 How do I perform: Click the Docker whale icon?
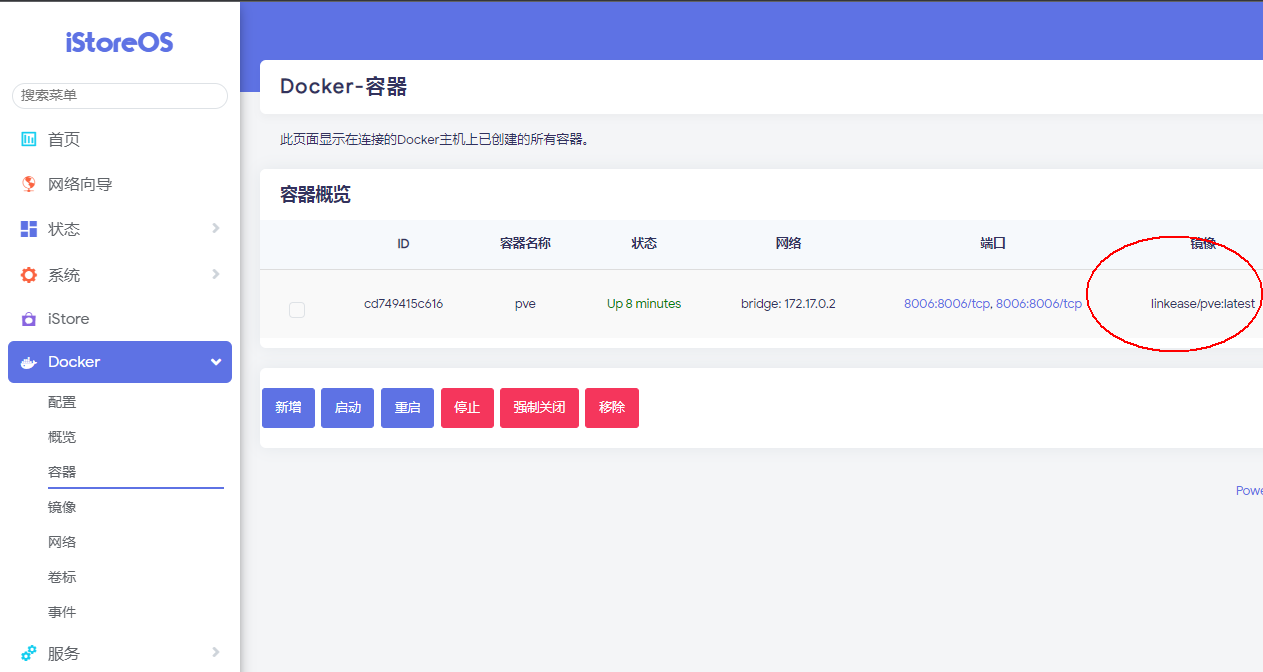29,362
